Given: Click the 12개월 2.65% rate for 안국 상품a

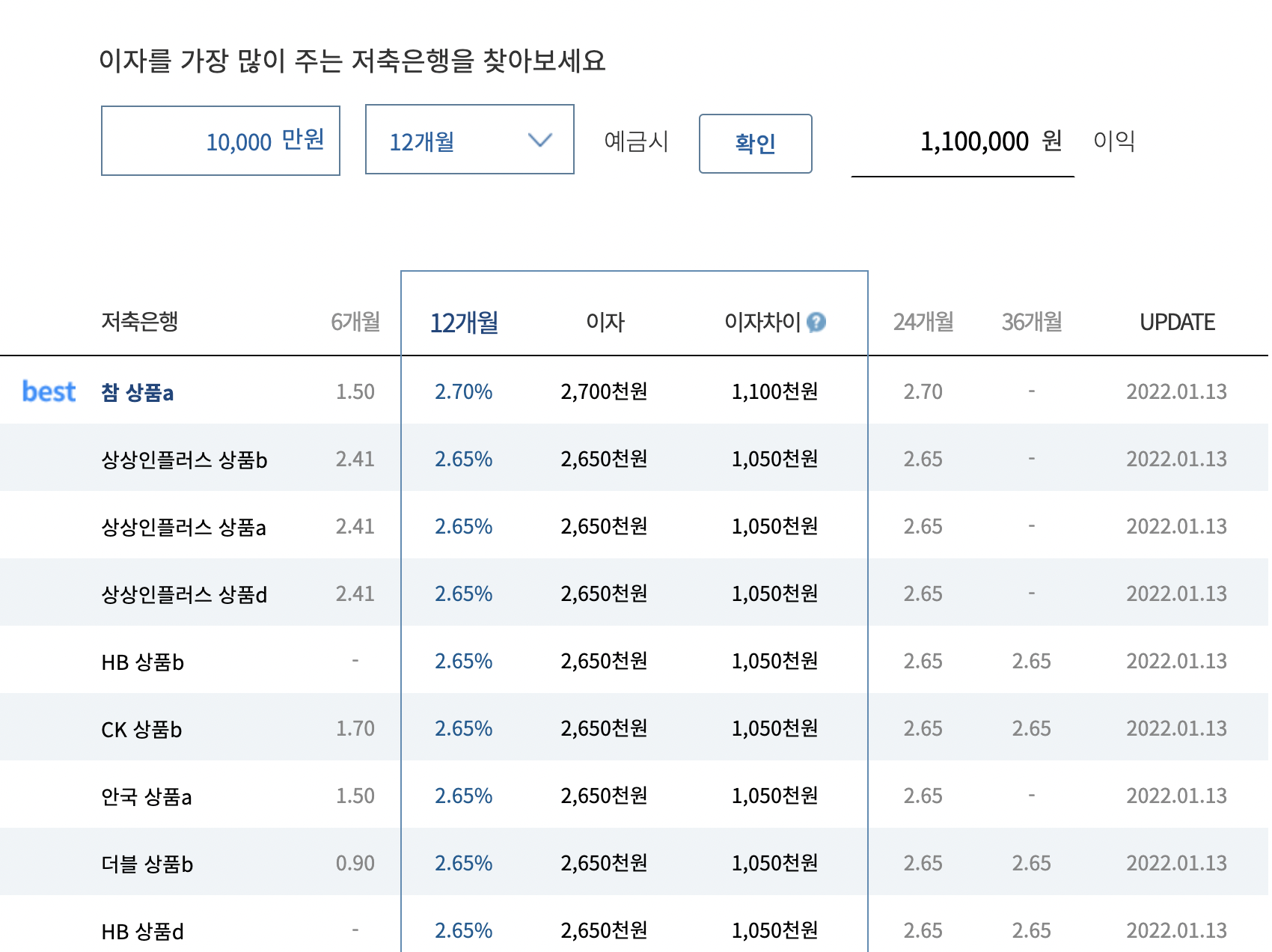Looking at the screenshot, I should [464, 796].
